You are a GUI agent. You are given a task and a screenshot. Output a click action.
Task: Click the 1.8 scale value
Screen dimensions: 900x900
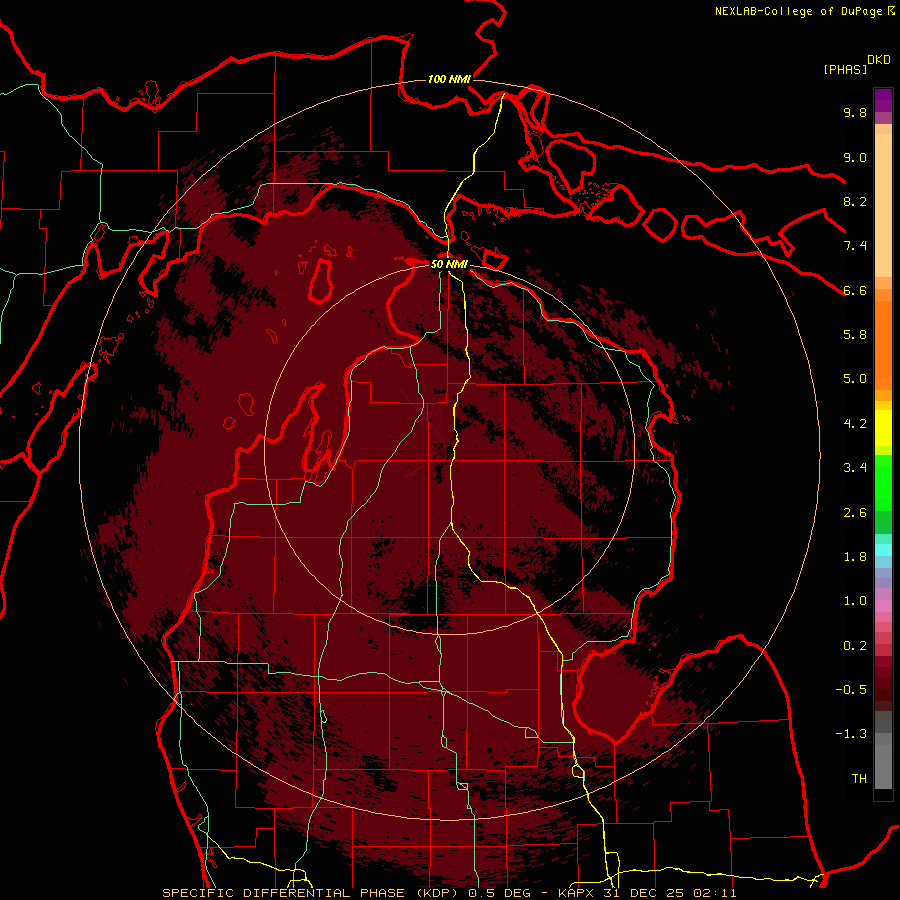click(x=855, y=557)
